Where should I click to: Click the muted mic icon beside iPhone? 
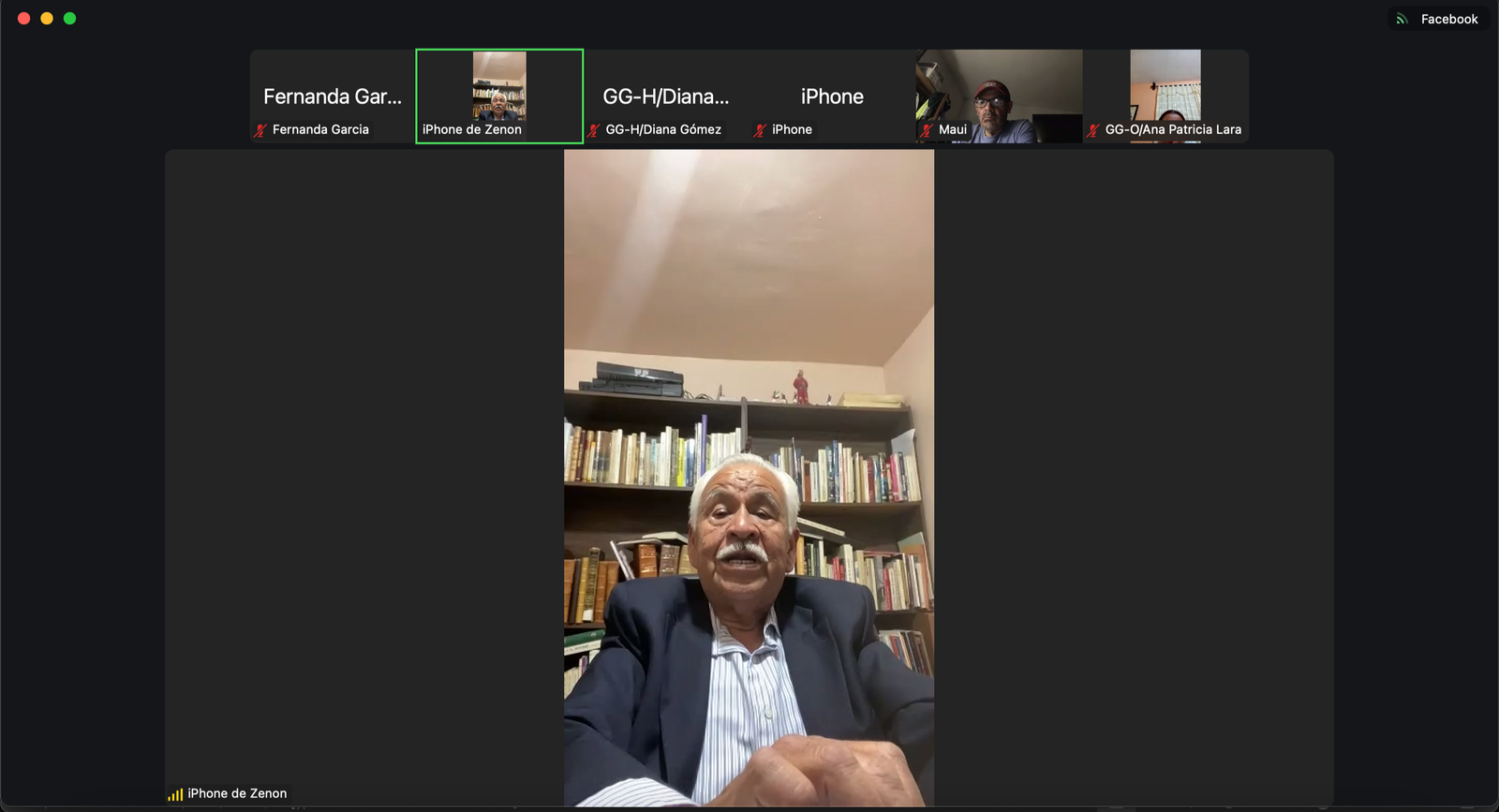click(760, 130)
